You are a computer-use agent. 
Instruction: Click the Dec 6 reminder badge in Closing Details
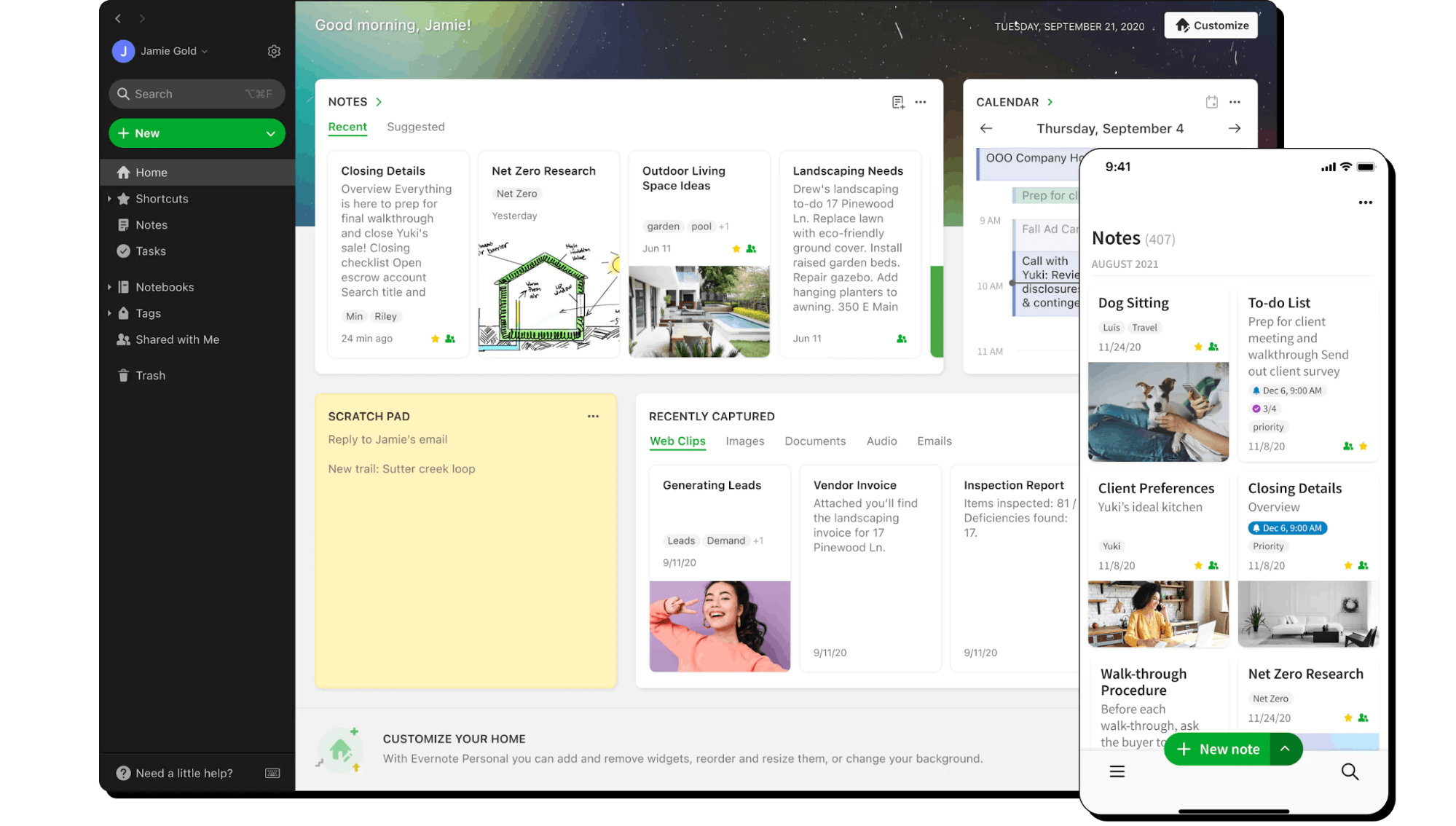point(1287,528)
